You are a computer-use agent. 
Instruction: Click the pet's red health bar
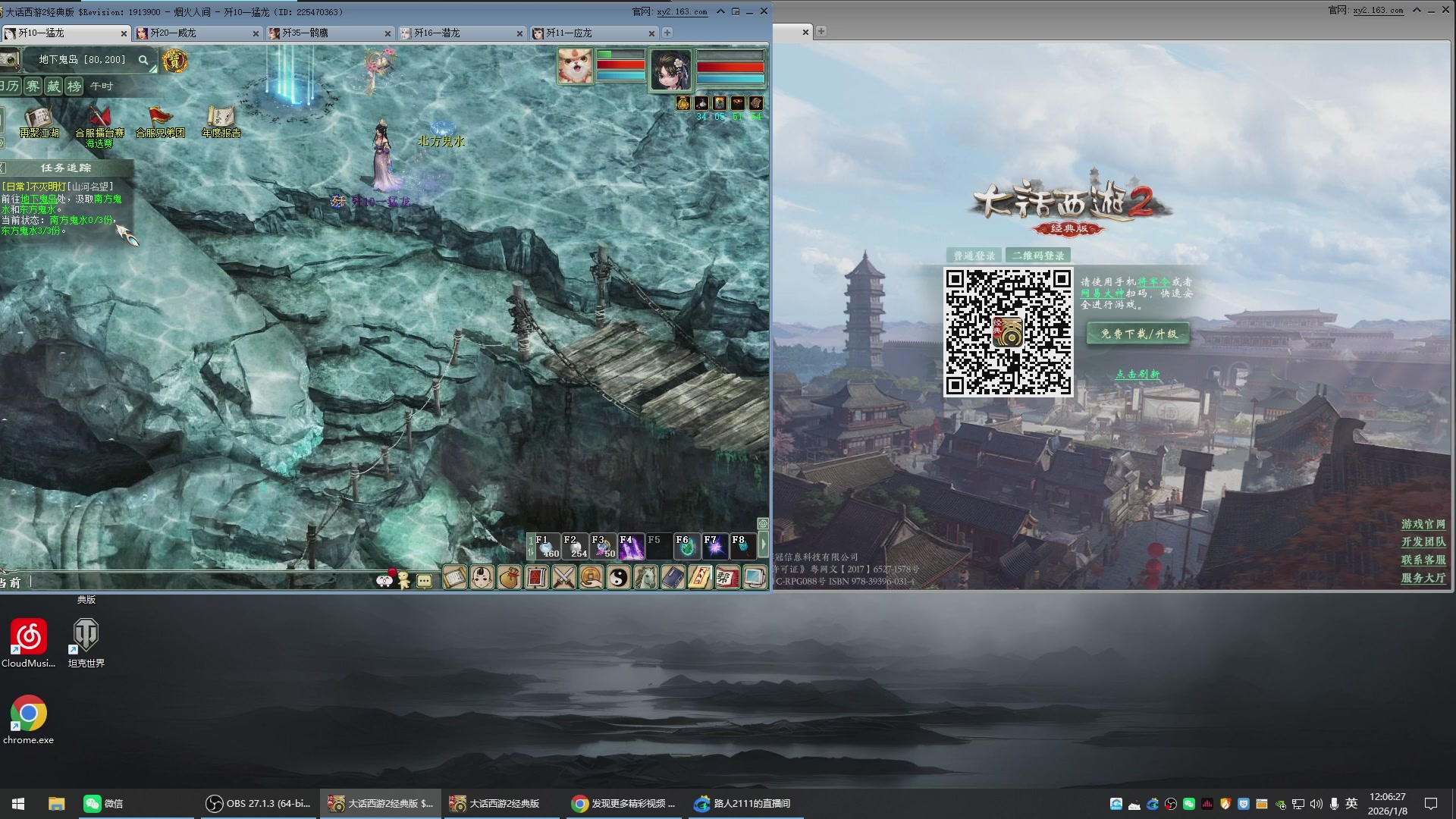tap(620, 65)
